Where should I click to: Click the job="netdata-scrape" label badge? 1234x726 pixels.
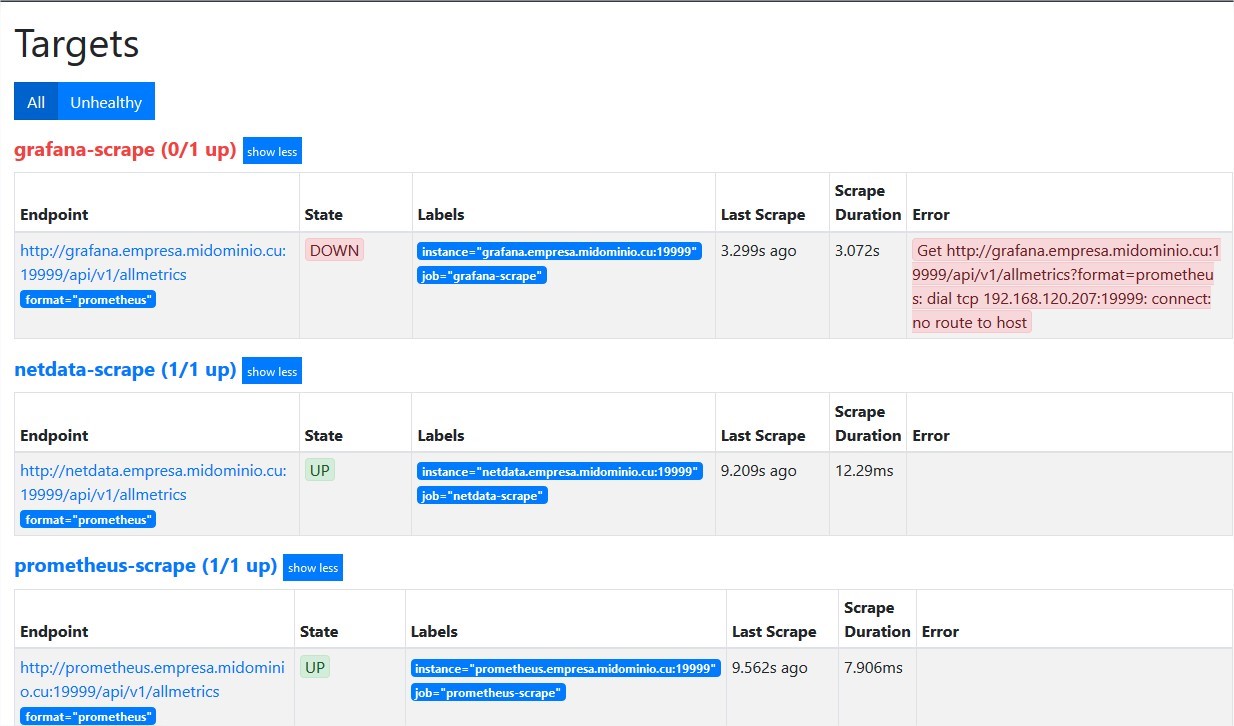483,495
